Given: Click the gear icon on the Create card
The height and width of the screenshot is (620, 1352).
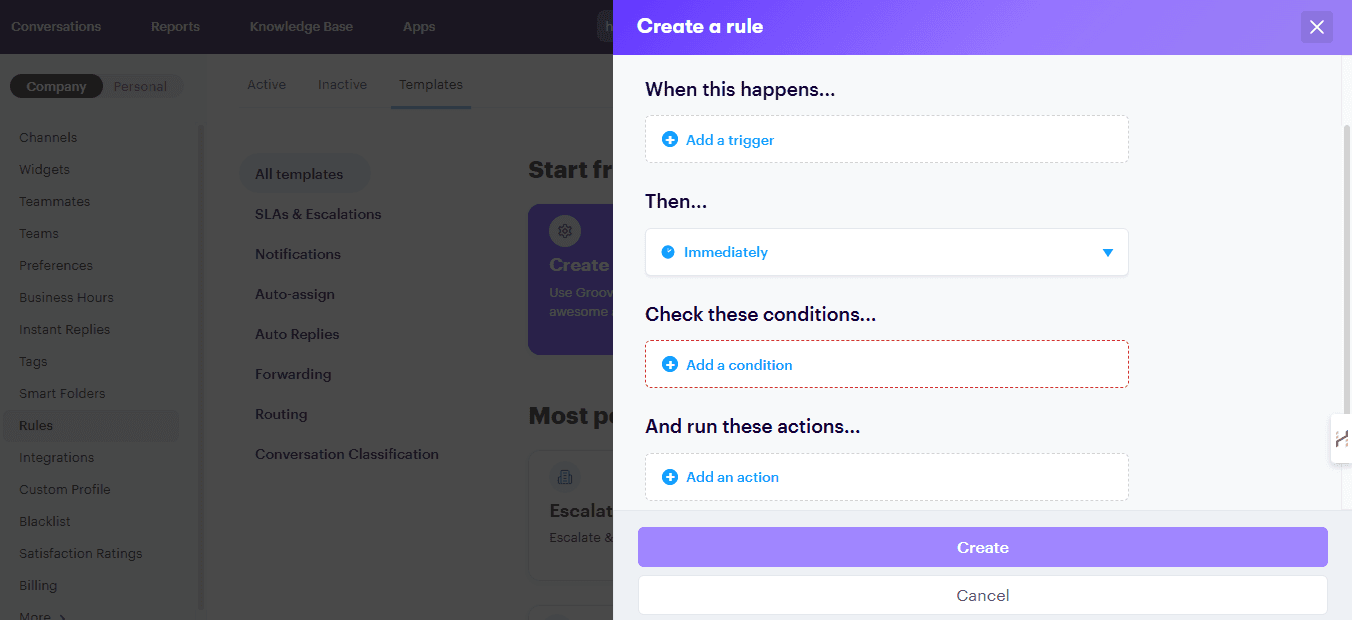Looking at the screenshot, I should (565, 231).
